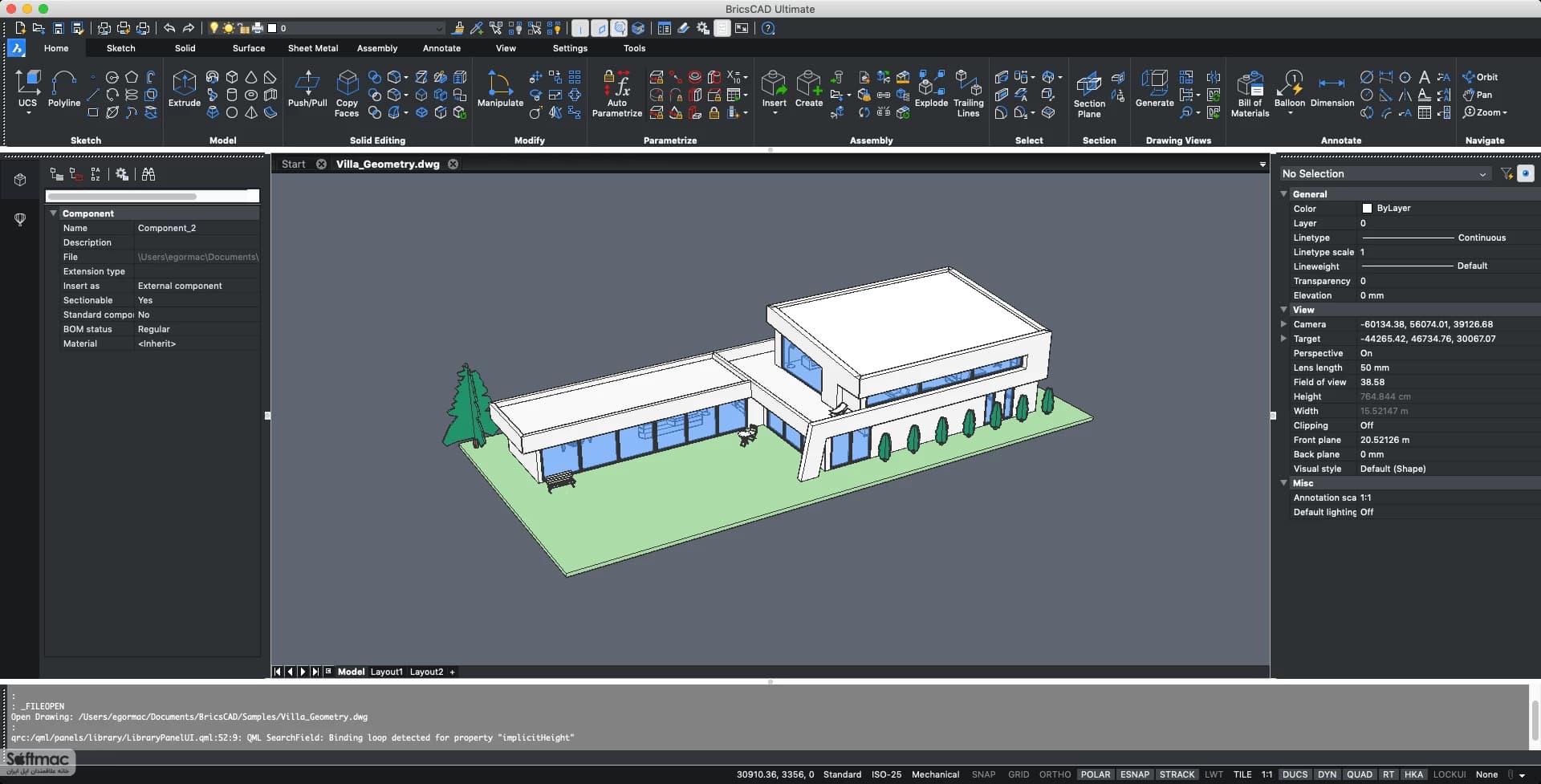The width and height of the screenshot is (1541, 784).
Task: Toggle DYN dynamic input
Action: 1327,774
